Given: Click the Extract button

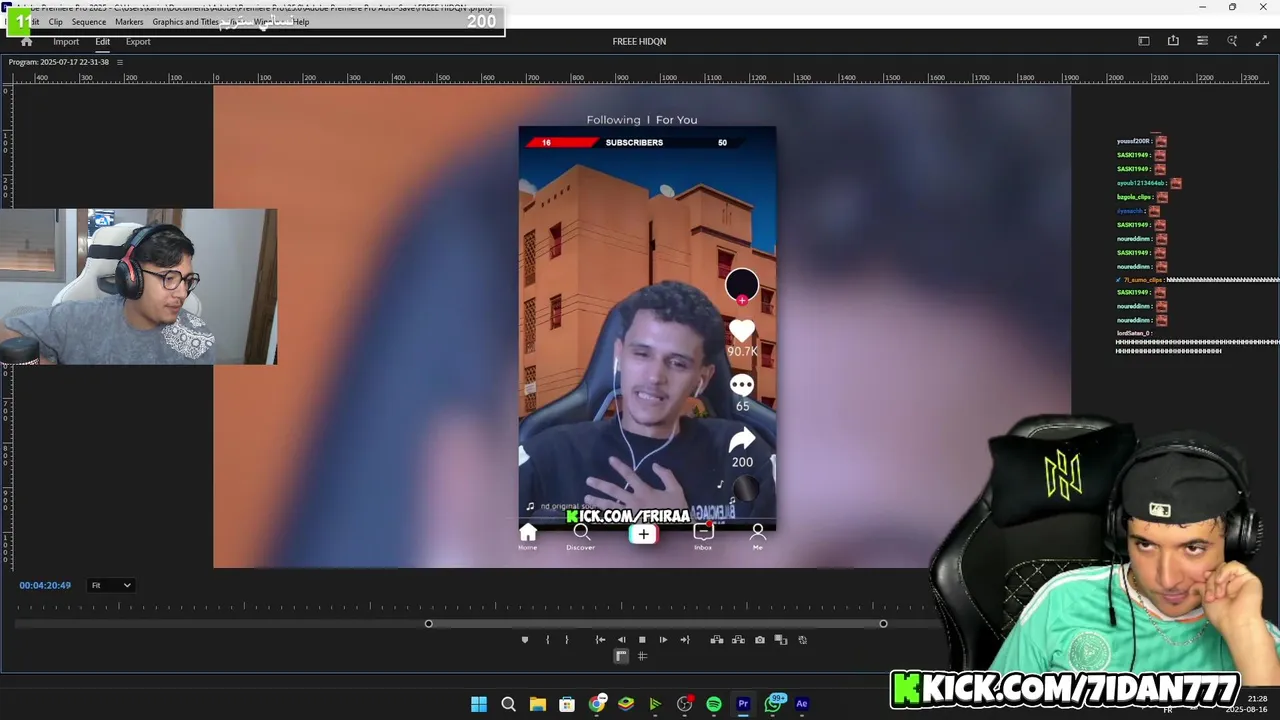Looking at the screenshot, I should [x=738, y=640].
